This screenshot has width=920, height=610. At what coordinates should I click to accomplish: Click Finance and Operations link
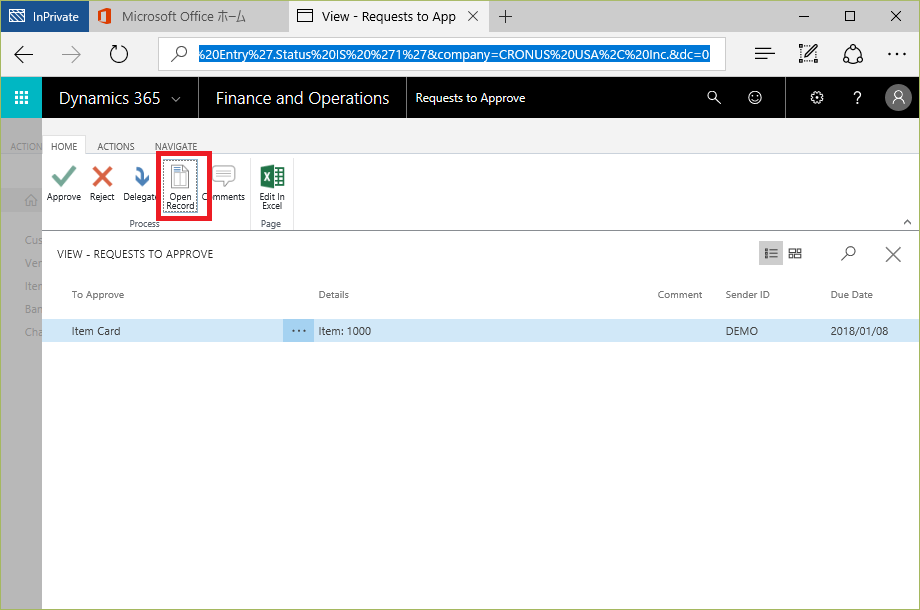tap(302, 98)
